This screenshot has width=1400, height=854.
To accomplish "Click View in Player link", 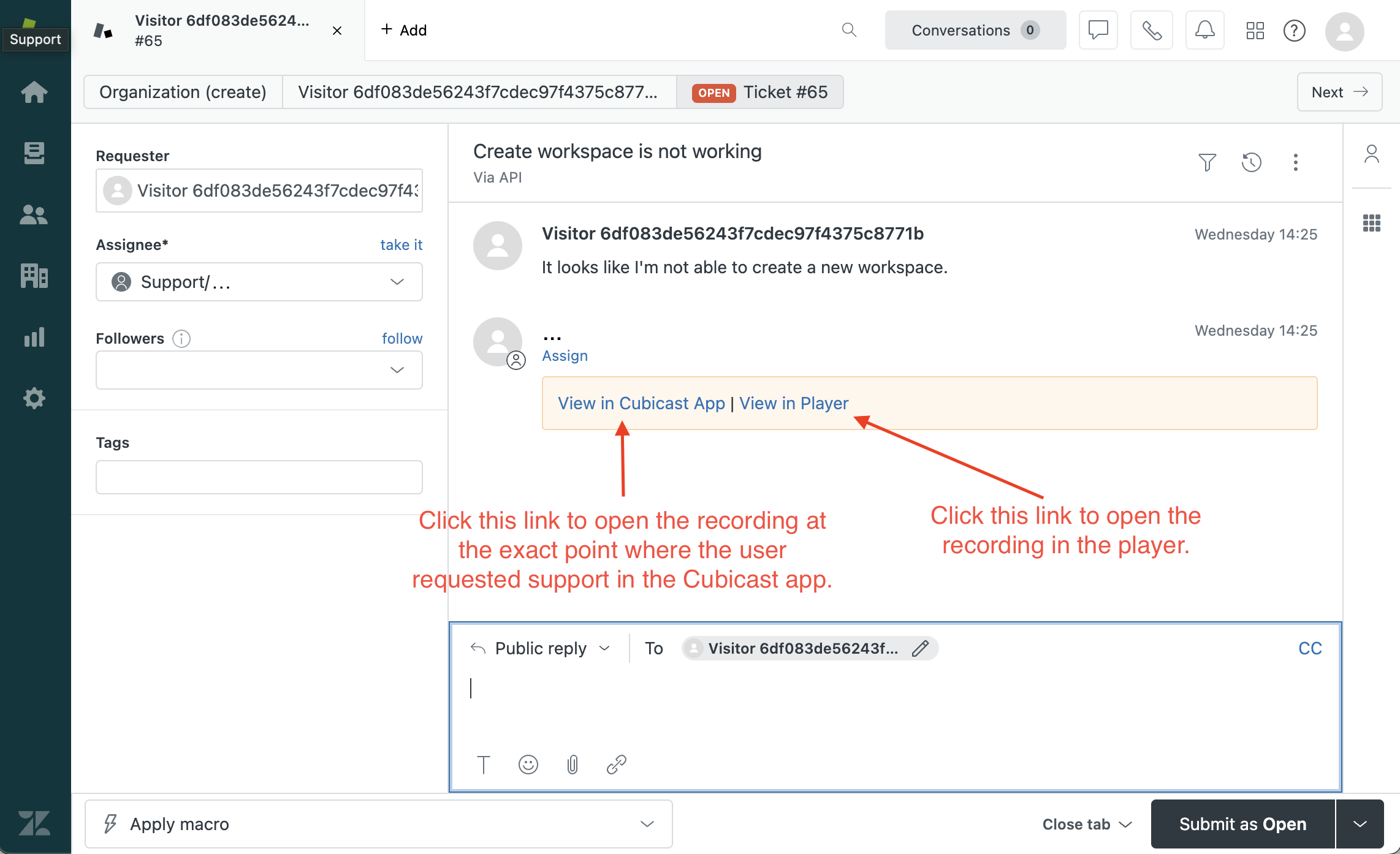I will (x=794, y=402).
